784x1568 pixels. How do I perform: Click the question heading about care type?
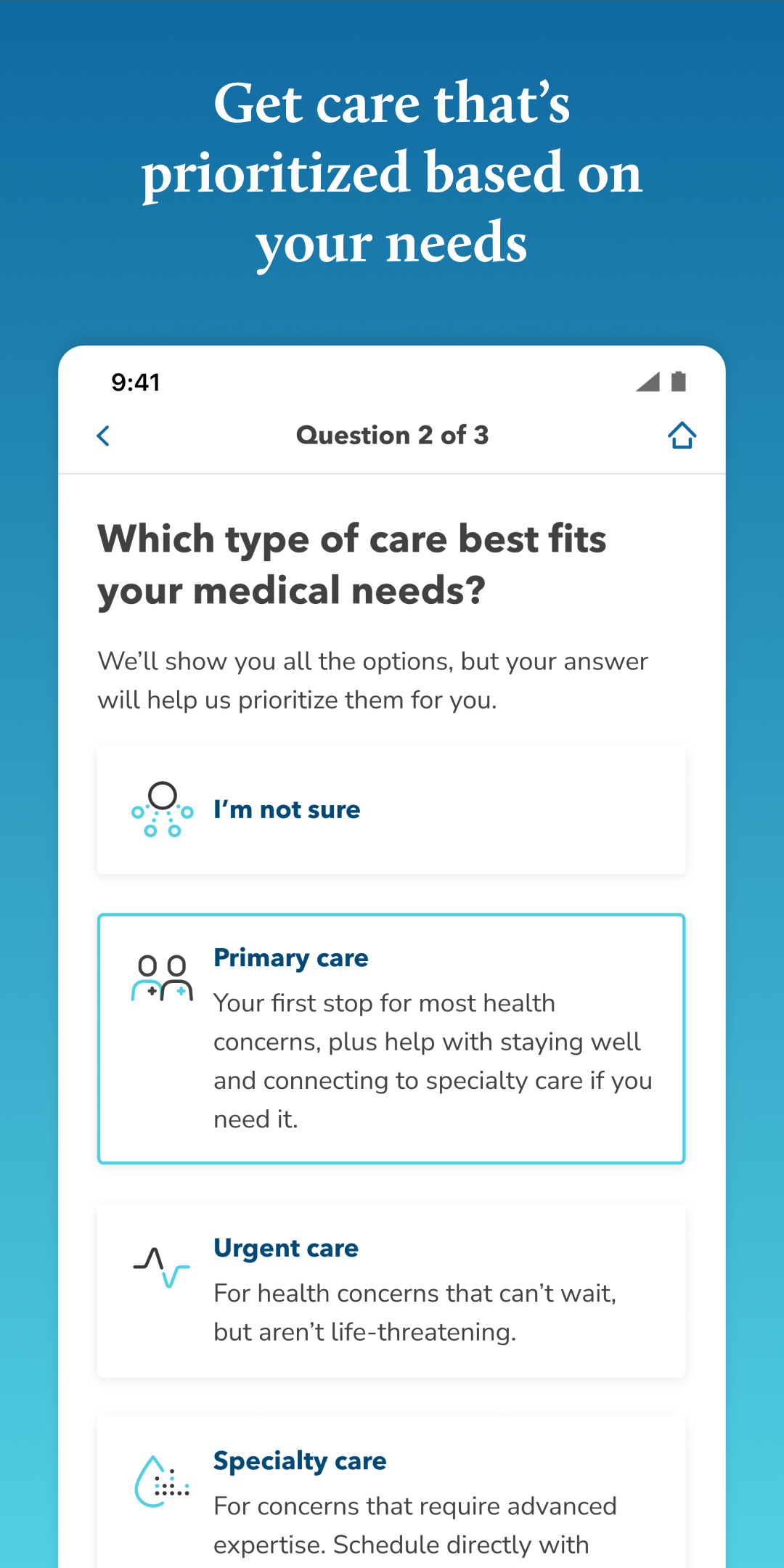[x=352, y=565]
